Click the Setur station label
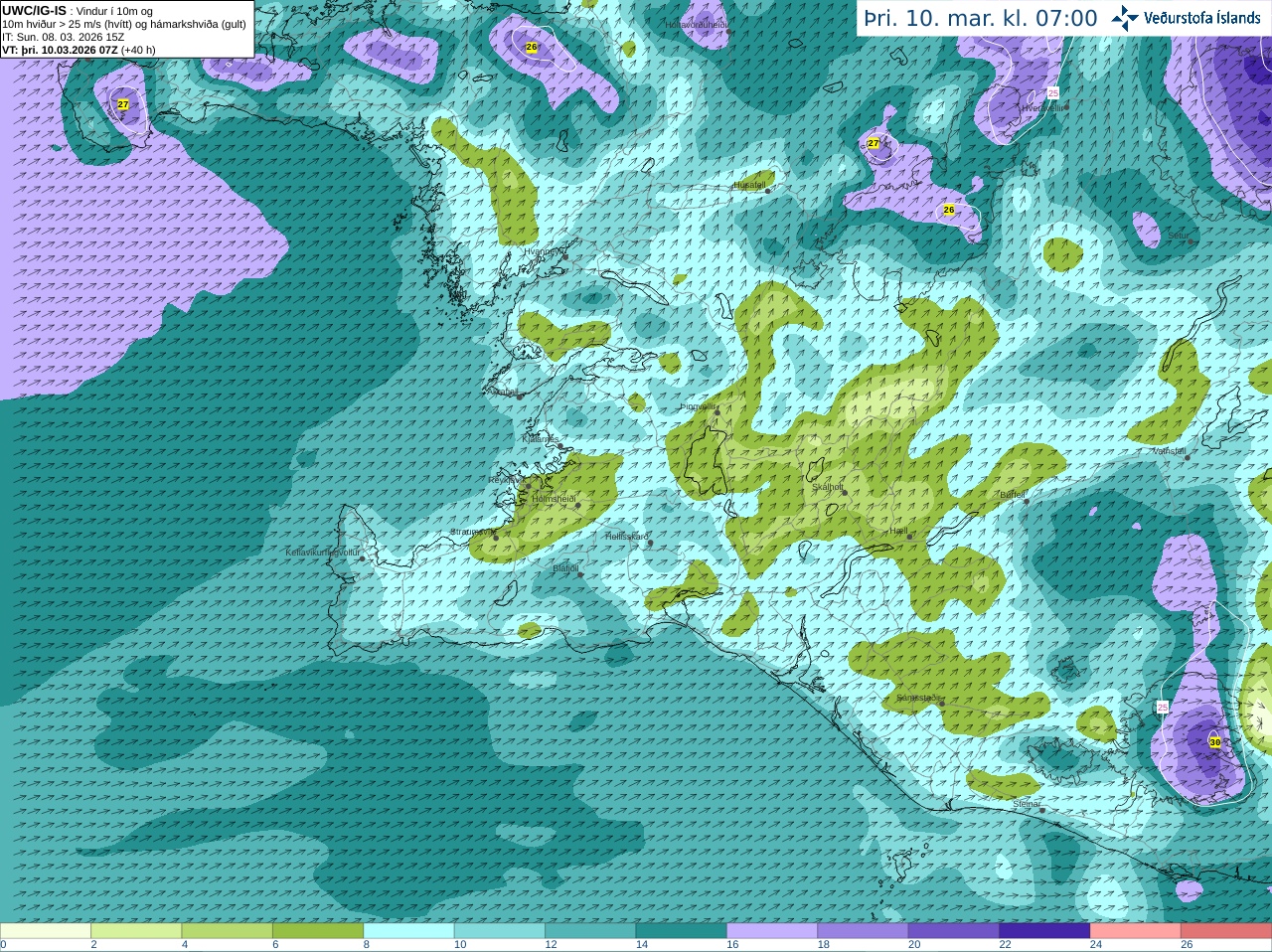The height and width of the screenshot is (952, 1272). click(1178, 236)
